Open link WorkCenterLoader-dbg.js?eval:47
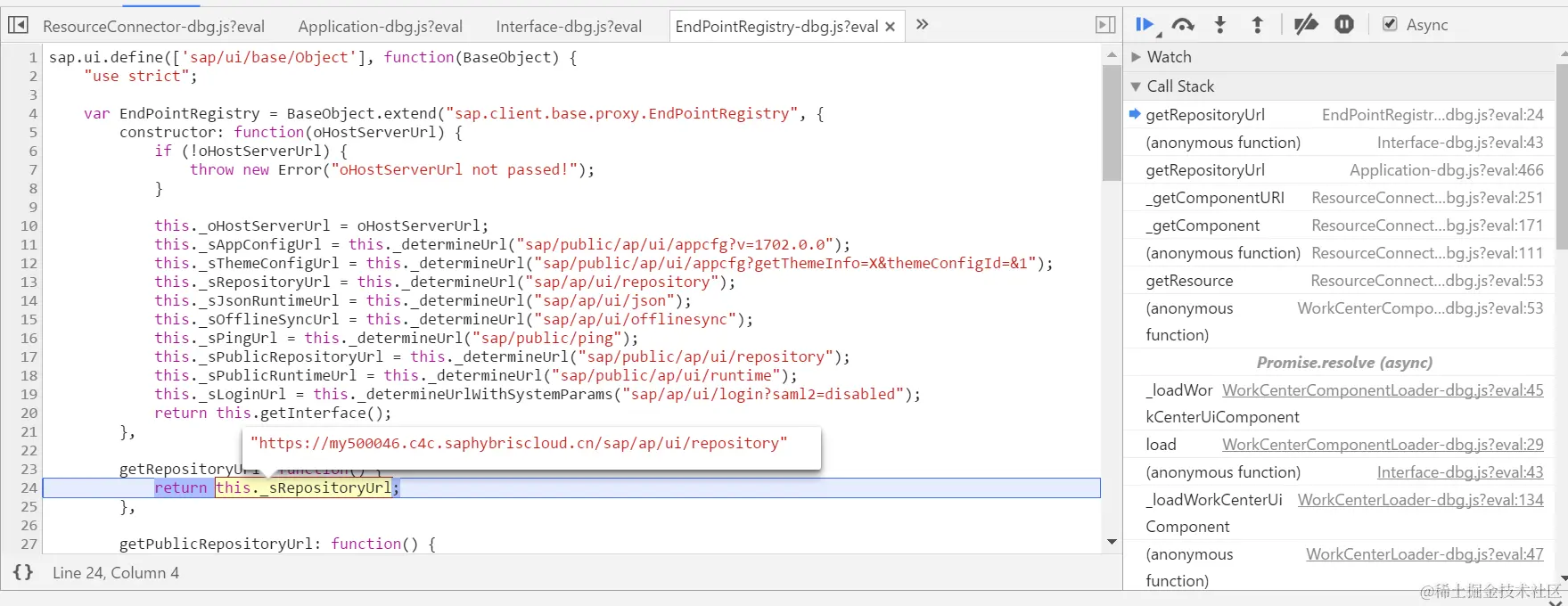Viewport: 1568px width, 606px height. click(x=1424, y=554)
